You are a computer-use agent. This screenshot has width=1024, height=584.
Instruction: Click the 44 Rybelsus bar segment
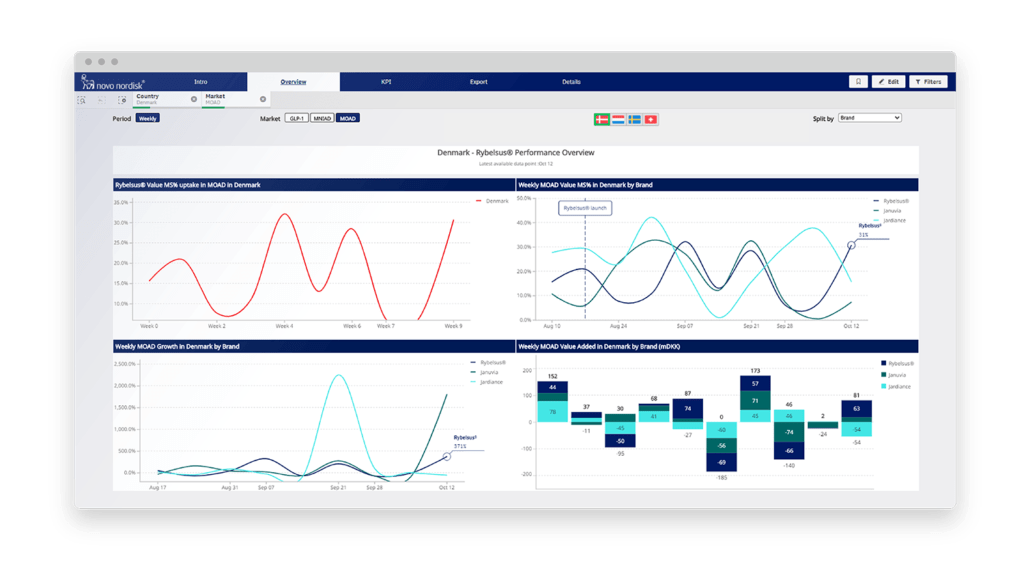[x=552, y=387]
